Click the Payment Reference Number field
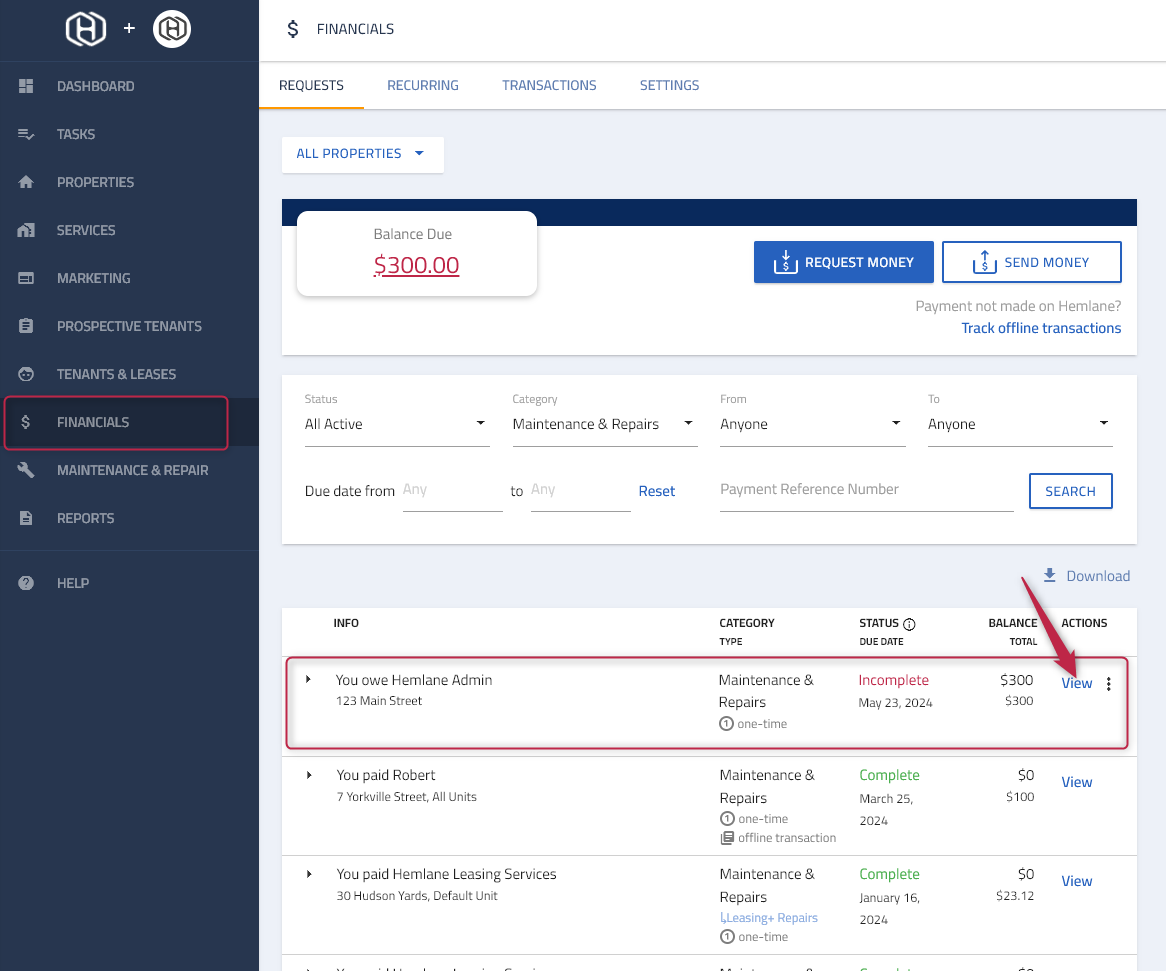 (x=866, y=490)
